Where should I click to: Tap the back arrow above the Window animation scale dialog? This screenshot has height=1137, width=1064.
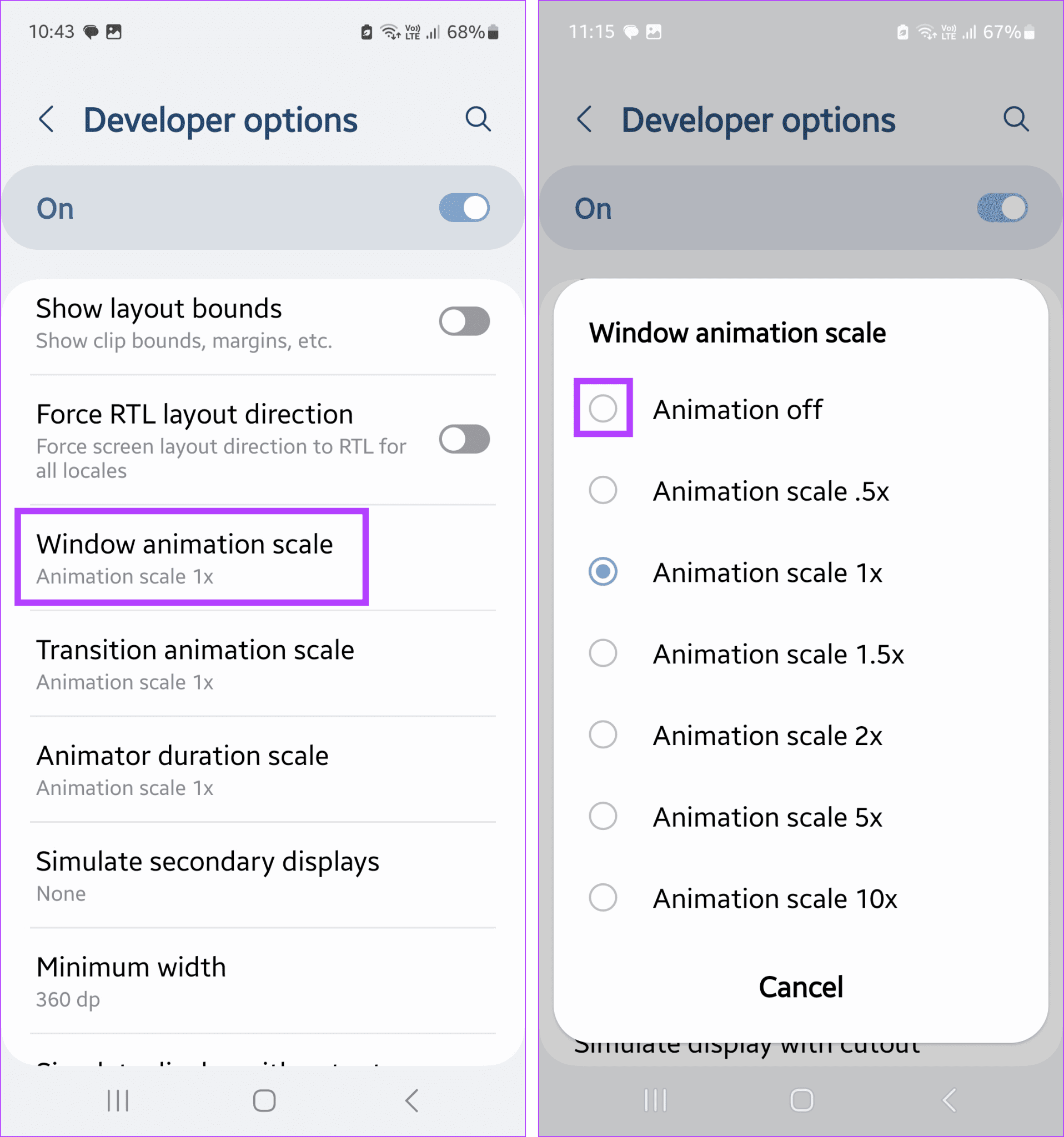click(x=585, y=119)
